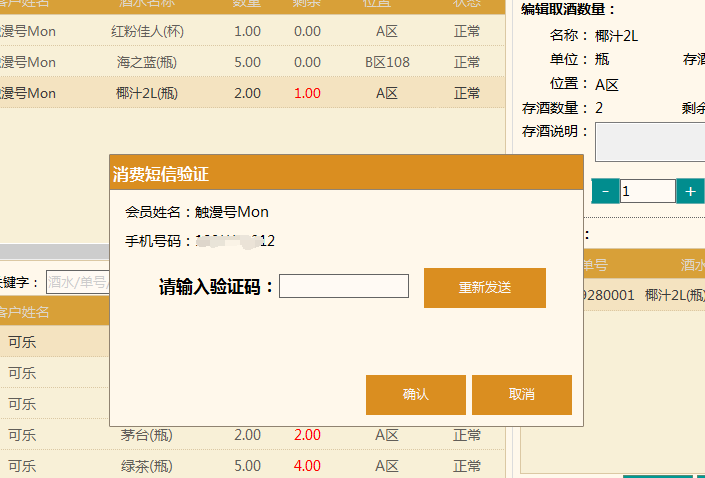Click the quantity field showing 1

click(647, 191)
